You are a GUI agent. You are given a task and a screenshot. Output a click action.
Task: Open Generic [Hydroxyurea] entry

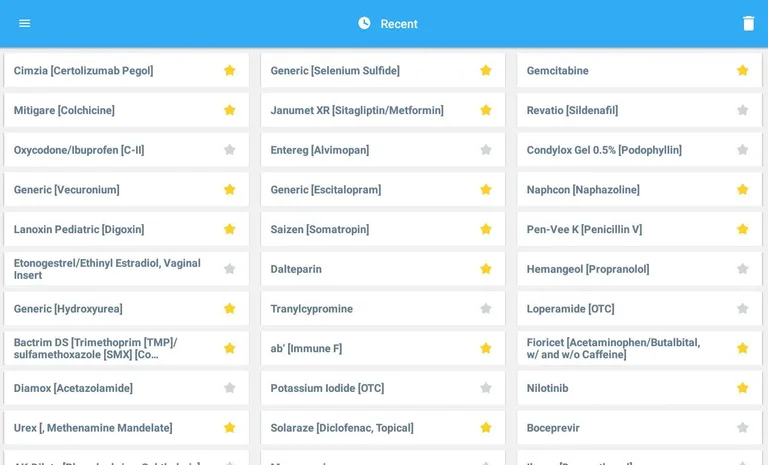click(x=126, y=309)
